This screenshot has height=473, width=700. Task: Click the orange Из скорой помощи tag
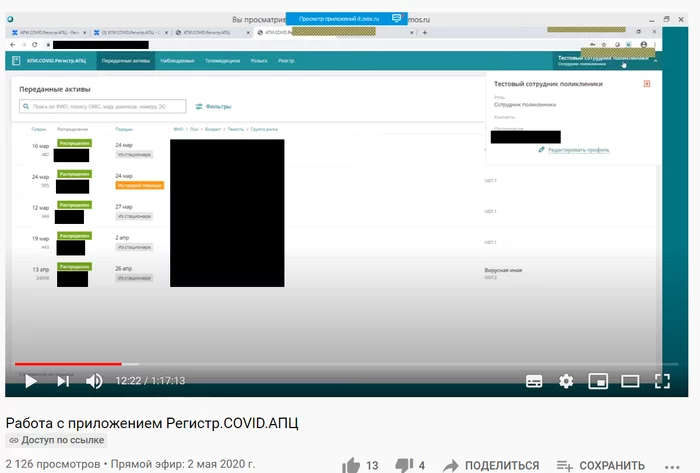(140, 185)
